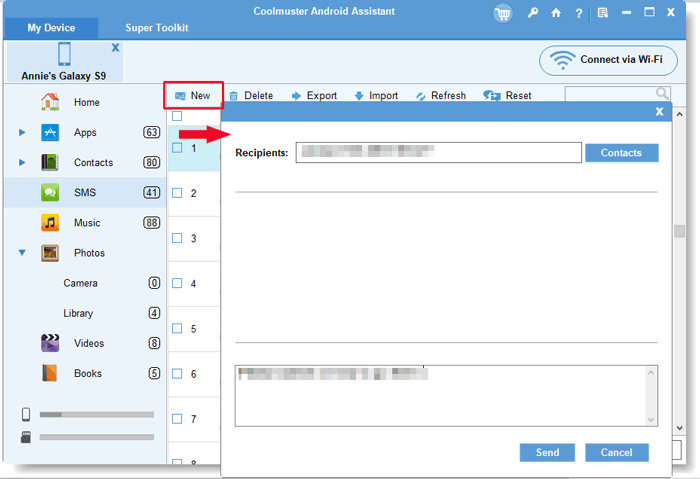Check the box for message row 6

pos(177,373)
